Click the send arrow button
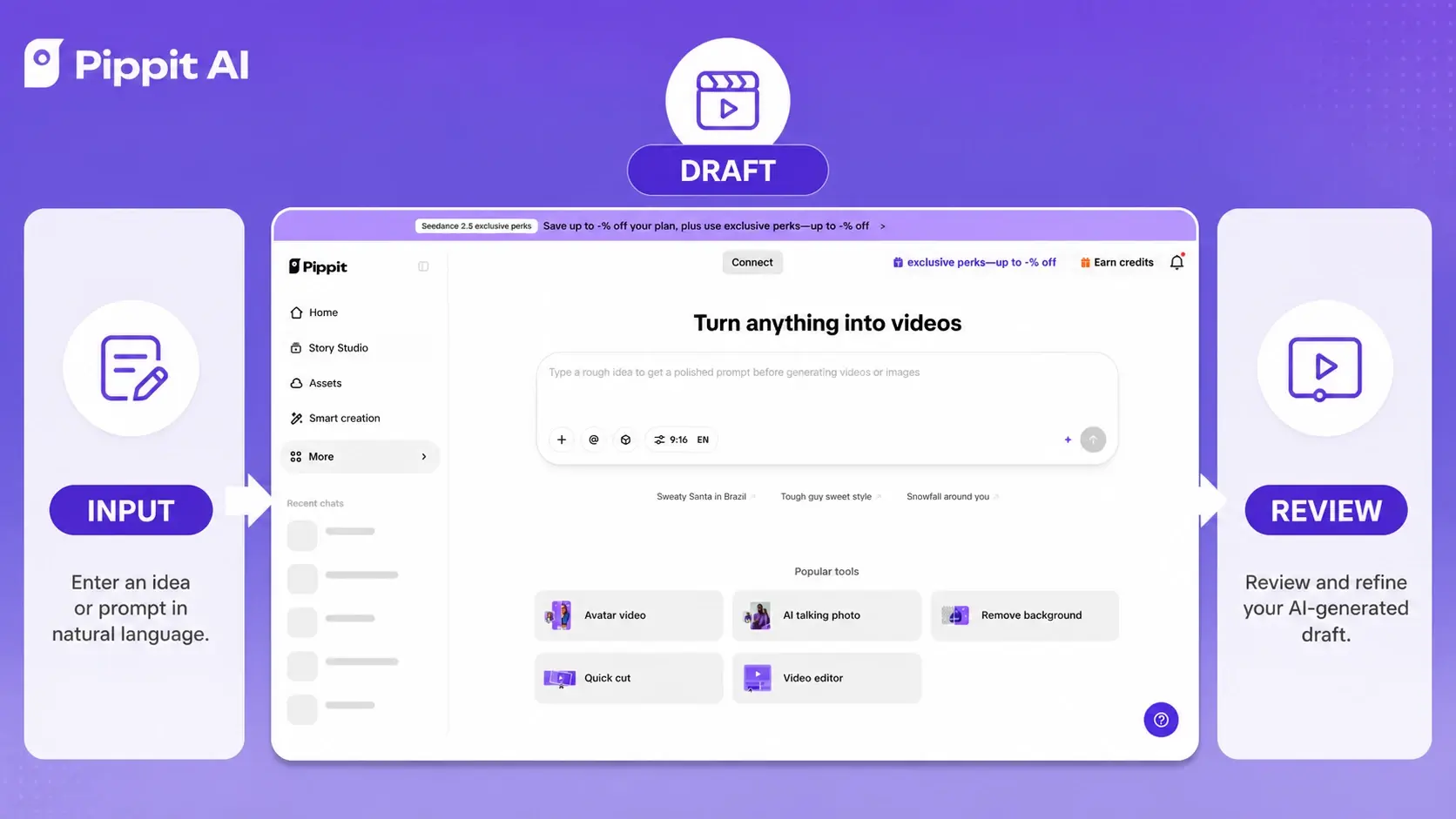 click(1093, 440)
